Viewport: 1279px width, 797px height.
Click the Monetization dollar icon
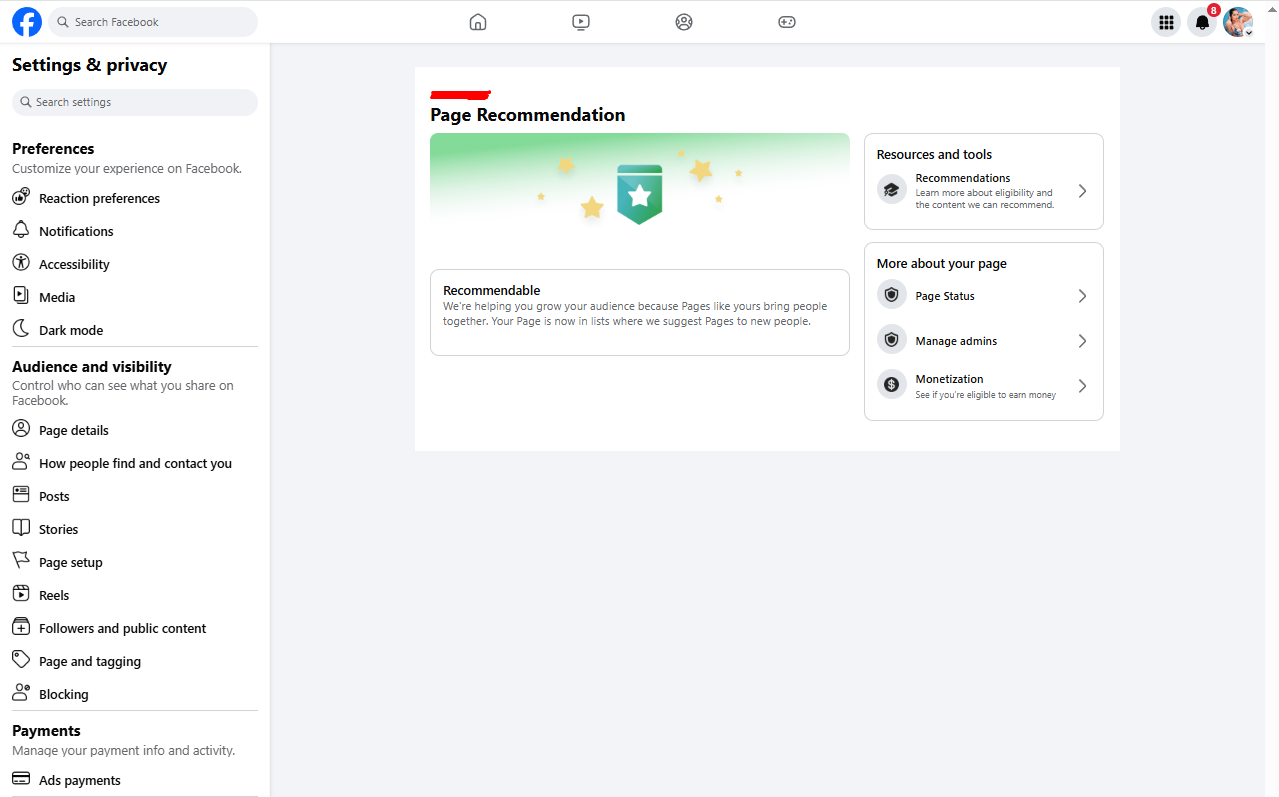891,385
